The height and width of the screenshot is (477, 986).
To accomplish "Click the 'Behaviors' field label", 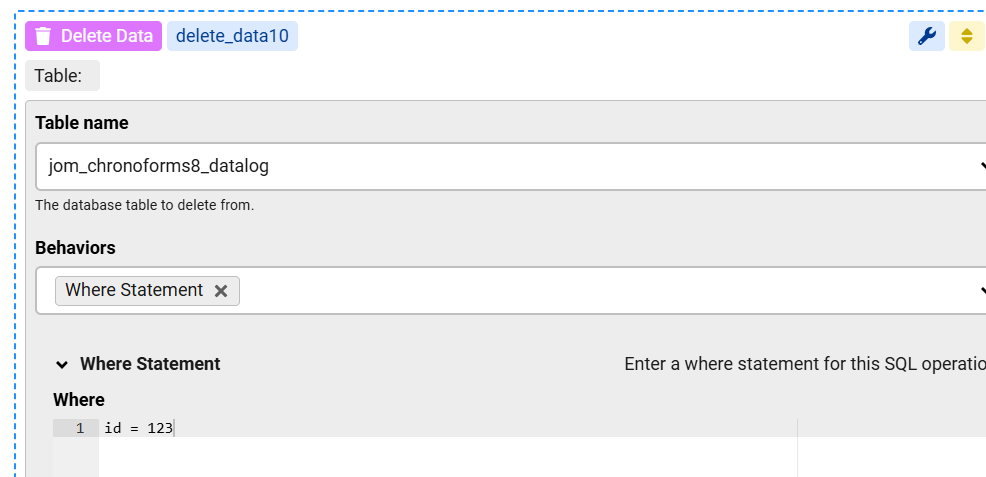I will coord(75,247).
